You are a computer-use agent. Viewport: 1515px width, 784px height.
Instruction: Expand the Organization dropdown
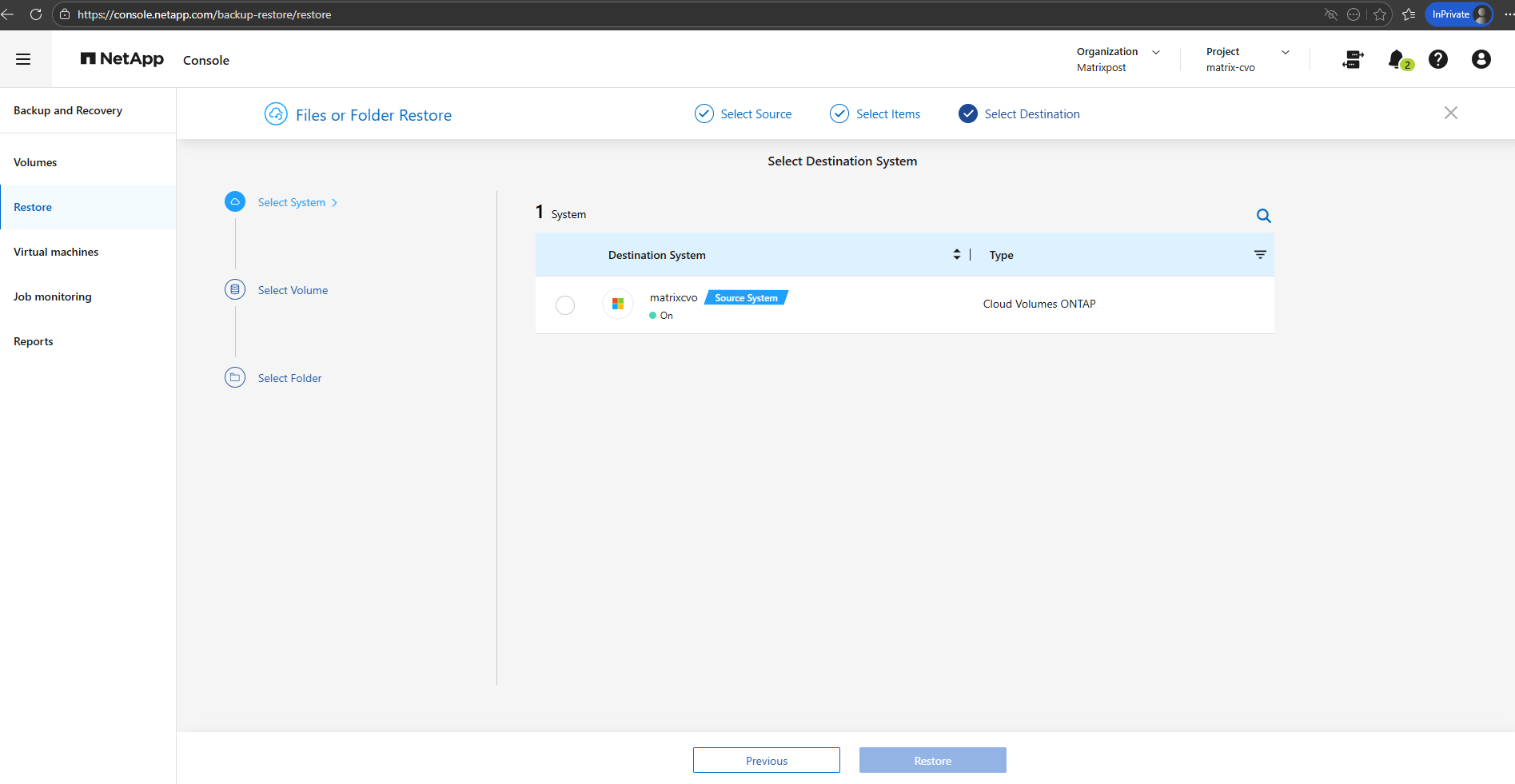(x=1155, y=52)
